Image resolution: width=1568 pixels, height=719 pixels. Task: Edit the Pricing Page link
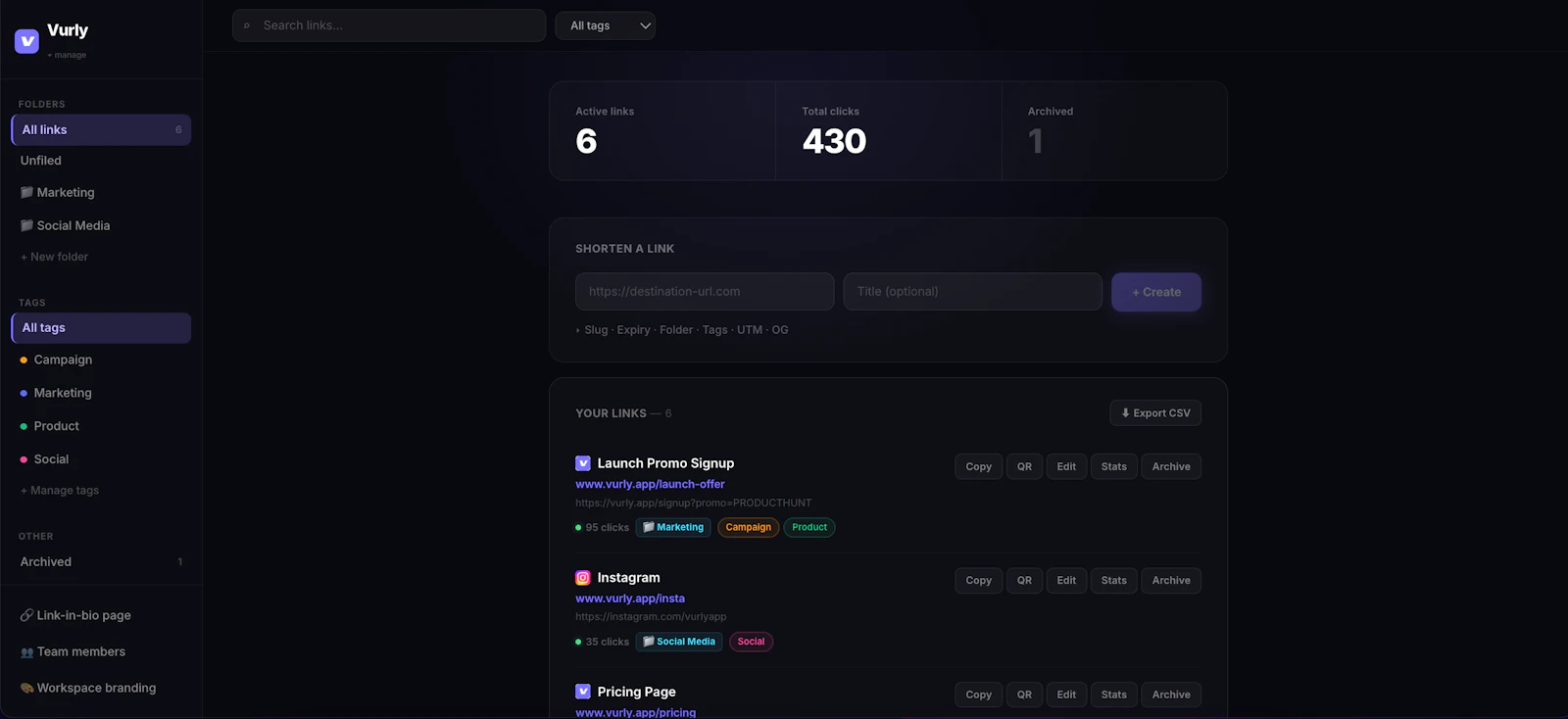(x=1066, y=695)
